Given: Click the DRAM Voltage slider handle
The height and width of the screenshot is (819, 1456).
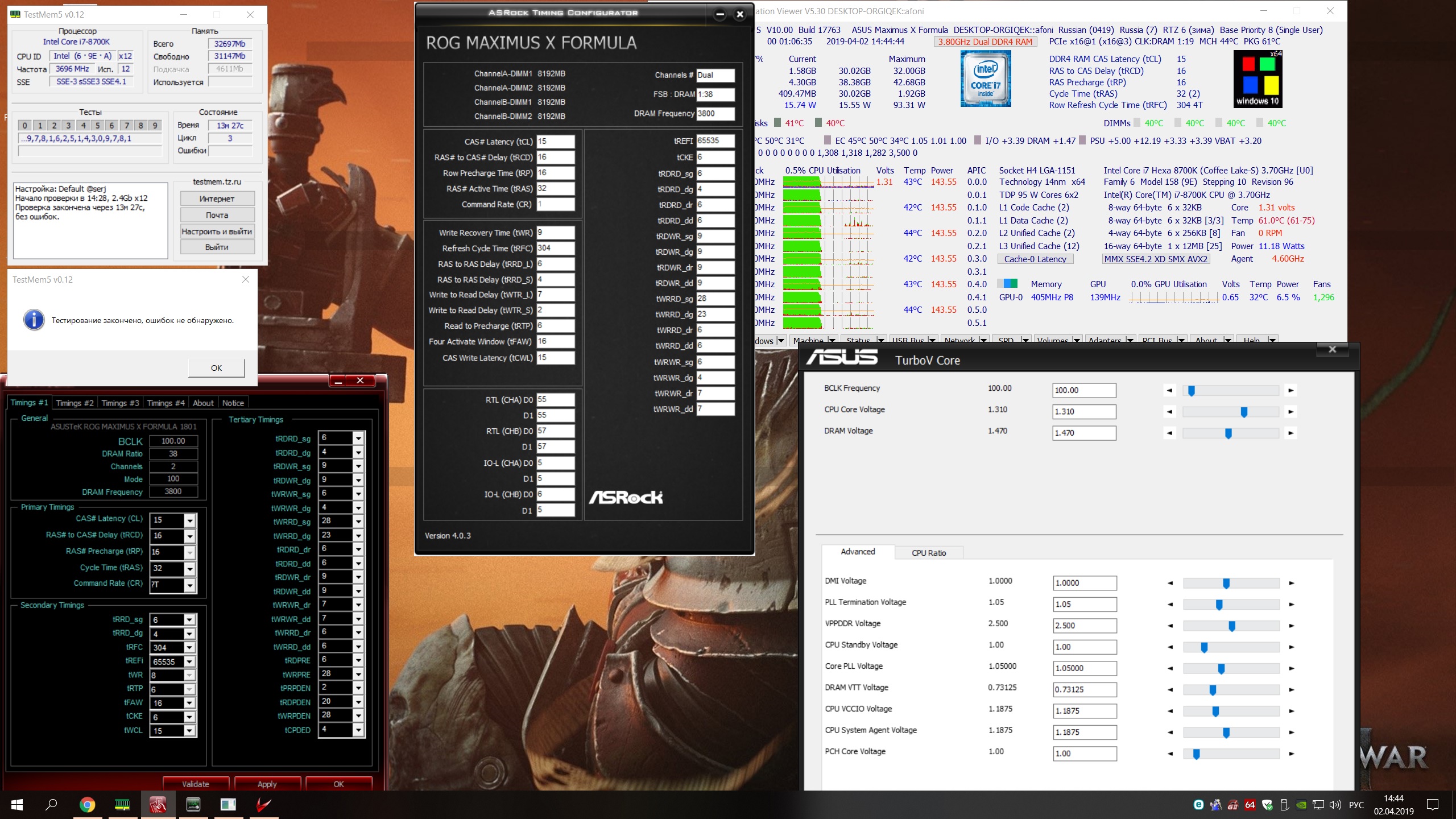Looking at the screenshot, I should [x=1228, y=433].
